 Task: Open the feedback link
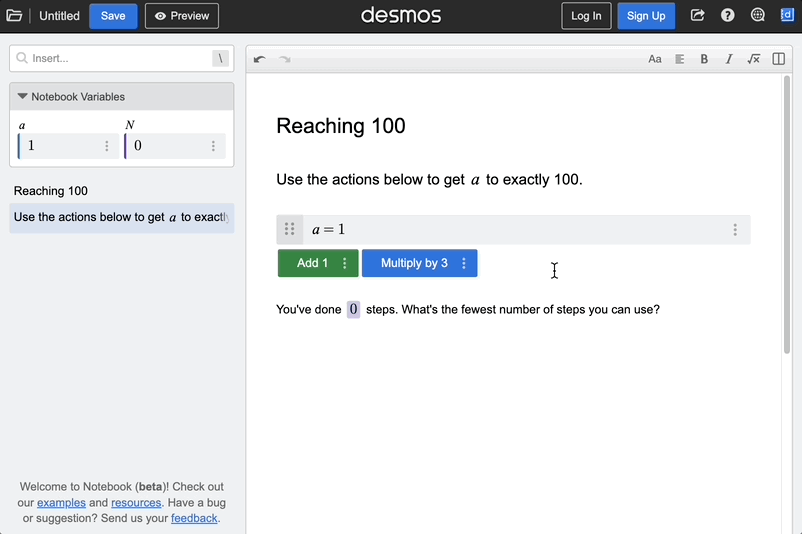coord(194,519)
